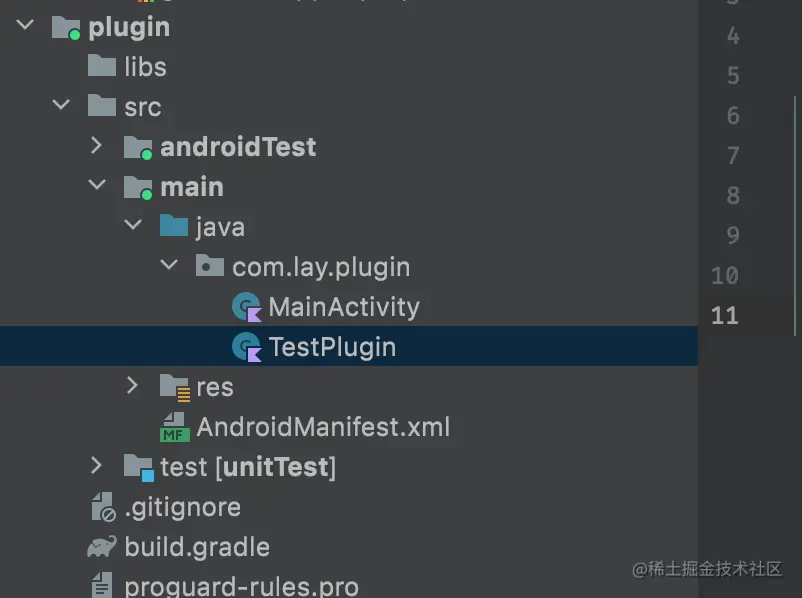Collapse the main source set folder
This screenshot has width=802, height=598.
(x=97, y=186)
